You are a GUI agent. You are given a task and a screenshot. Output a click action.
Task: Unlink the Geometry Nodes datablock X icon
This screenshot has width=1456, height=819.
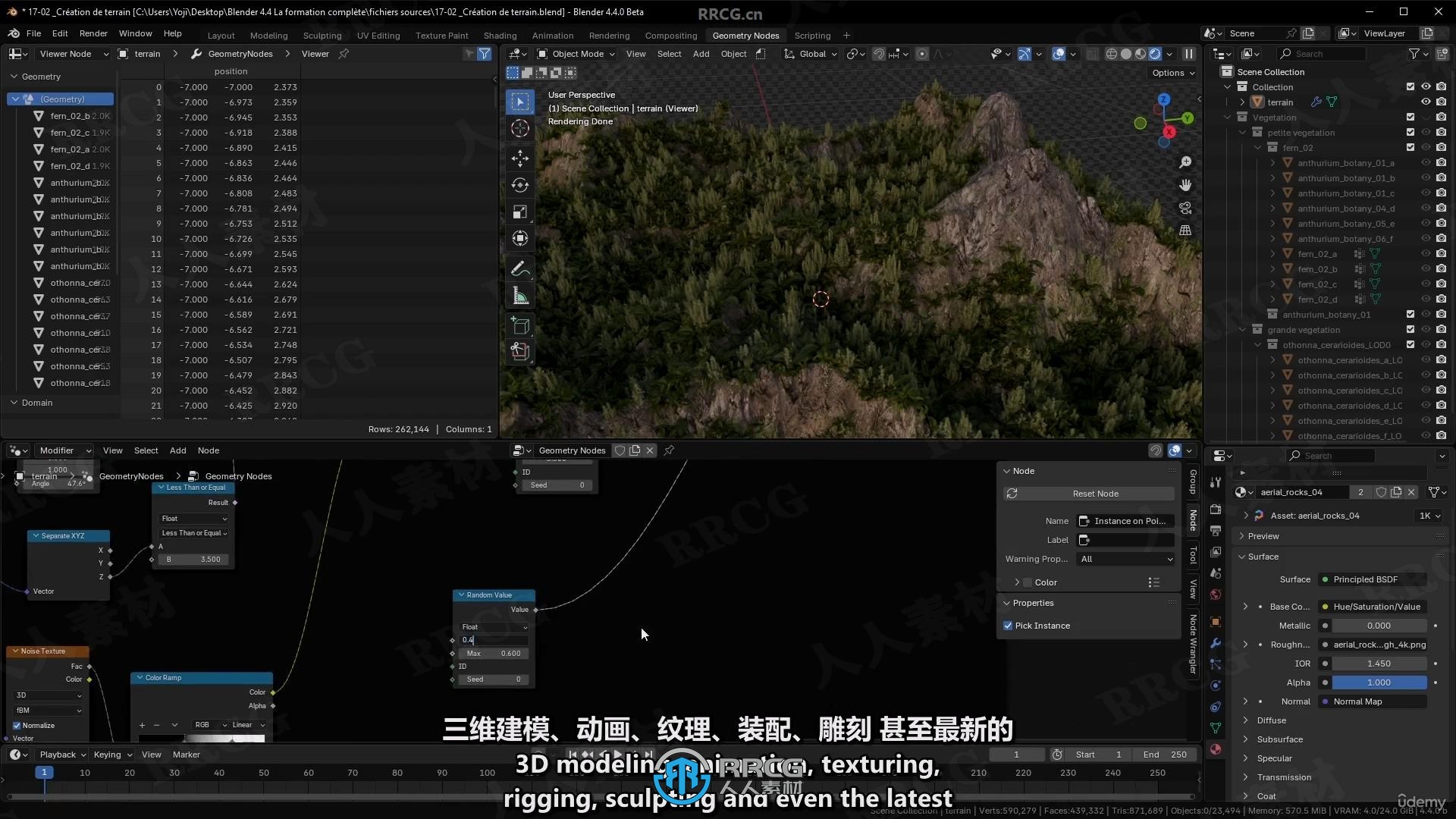pyautogui.click(x=650, y=450)
